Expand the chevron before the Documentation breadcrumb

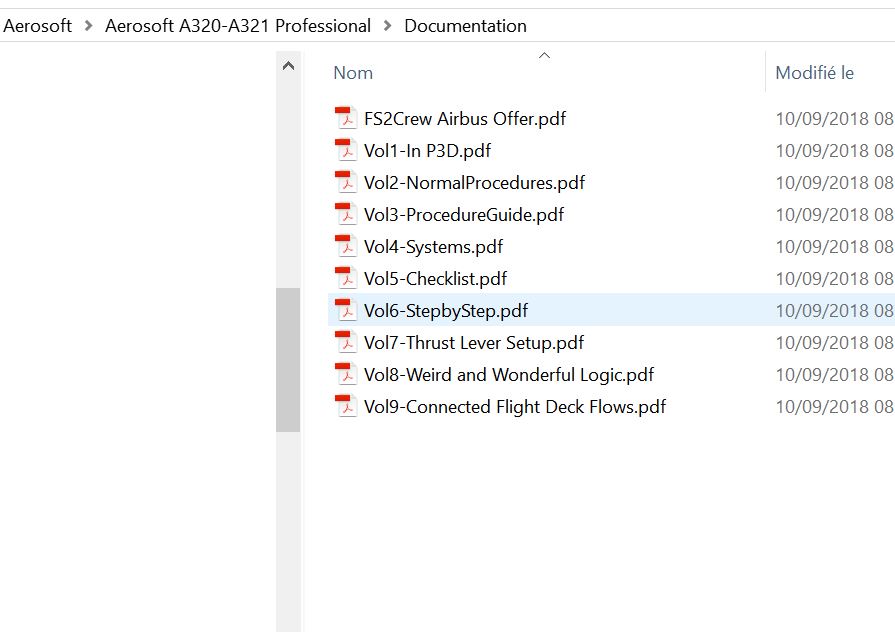point(388,26)
